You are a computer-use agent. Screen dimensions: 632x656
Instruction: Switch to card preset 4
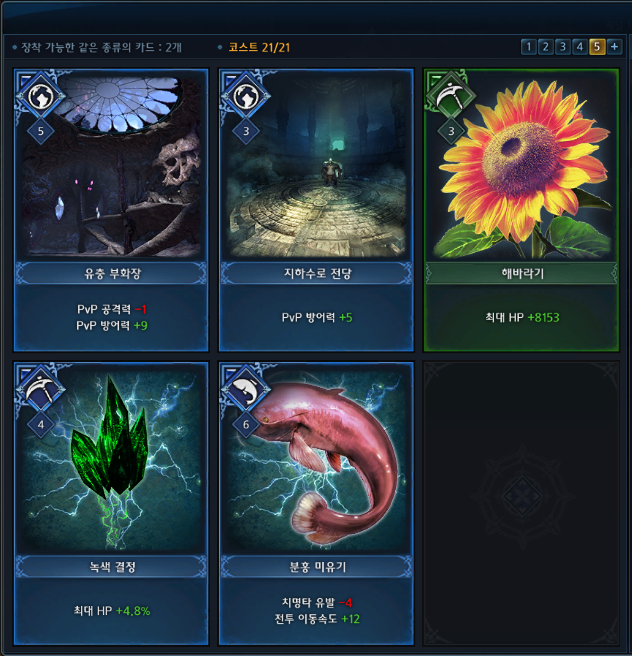580,46
